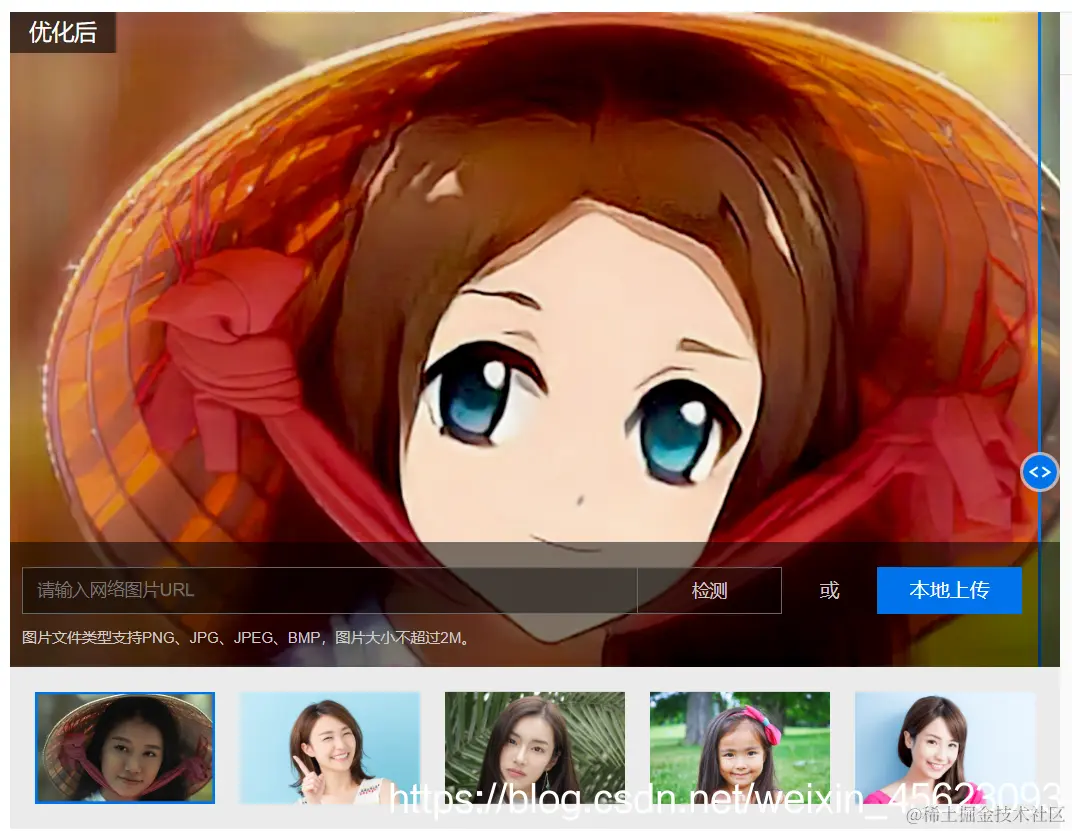
Task: Select the conical hat woman sample thumbnail
Action: (x=125, y=748)
